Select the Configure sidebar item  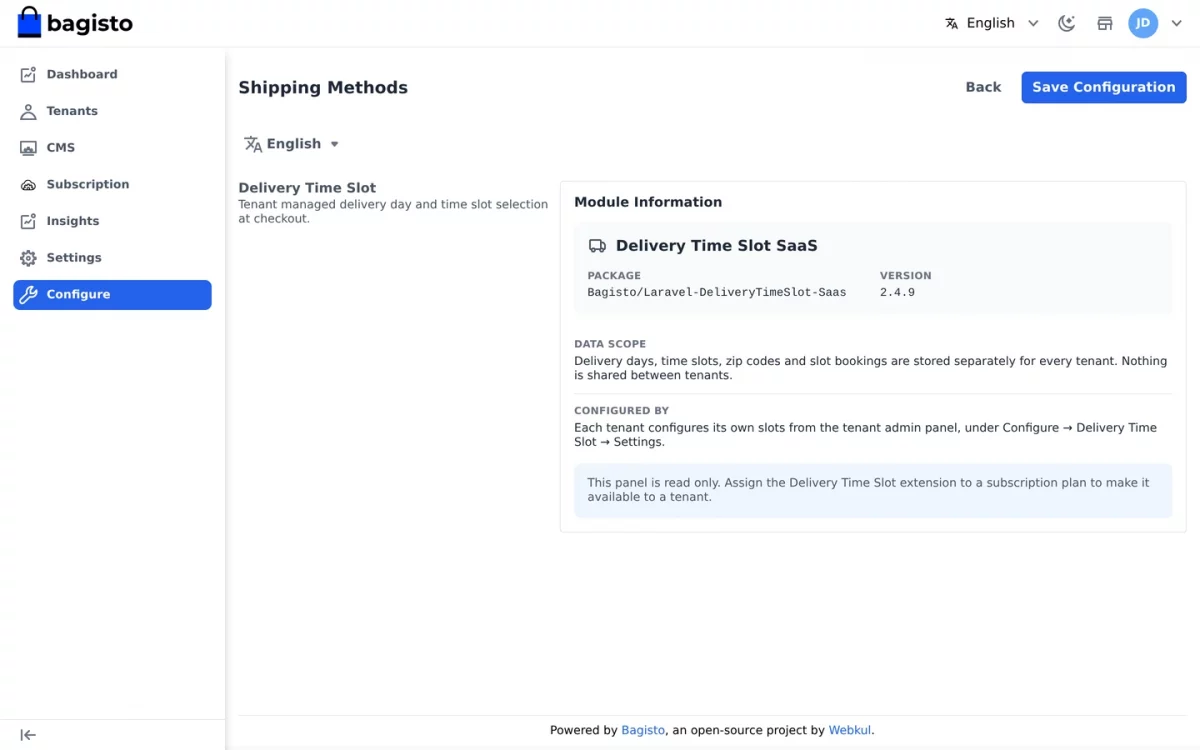click(x=112, y=295)
